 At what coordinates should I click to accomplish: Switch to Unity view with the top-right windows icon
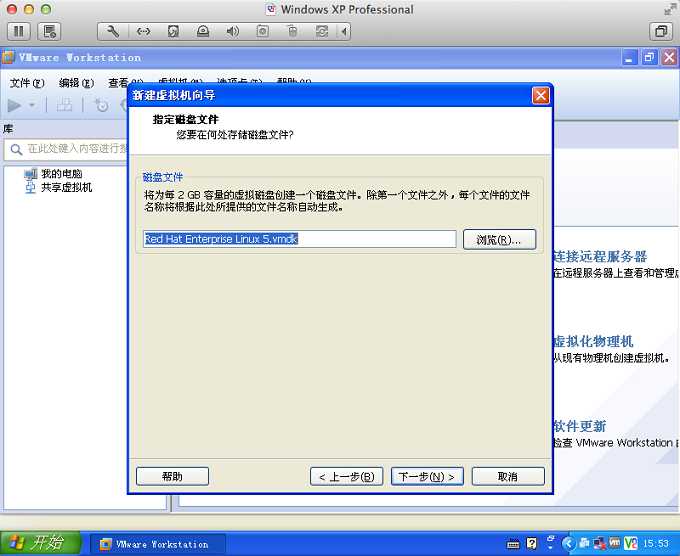click(661, 31)
